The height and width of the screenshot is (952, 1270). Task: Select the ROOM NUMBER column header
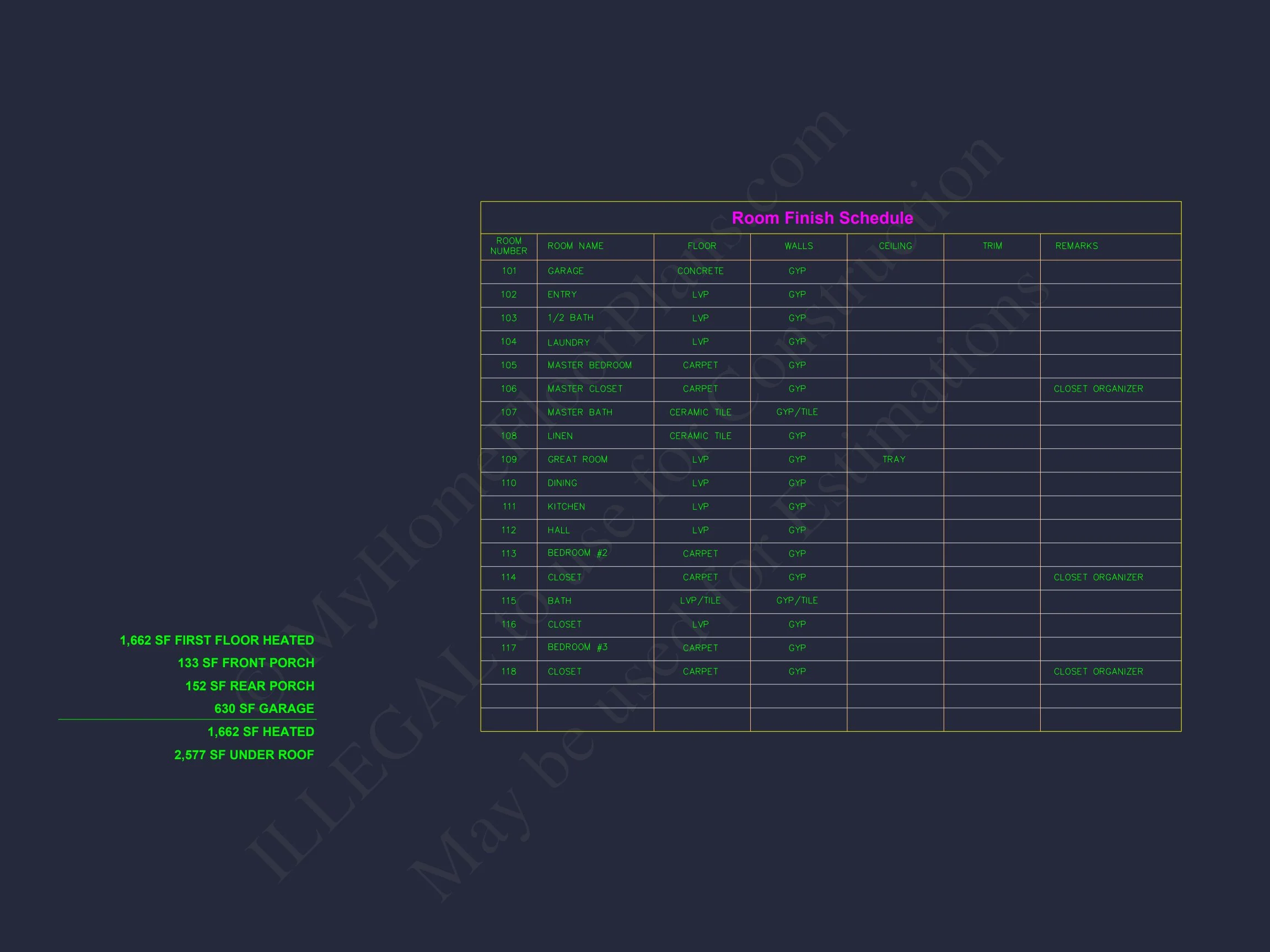tap(509, 246)
